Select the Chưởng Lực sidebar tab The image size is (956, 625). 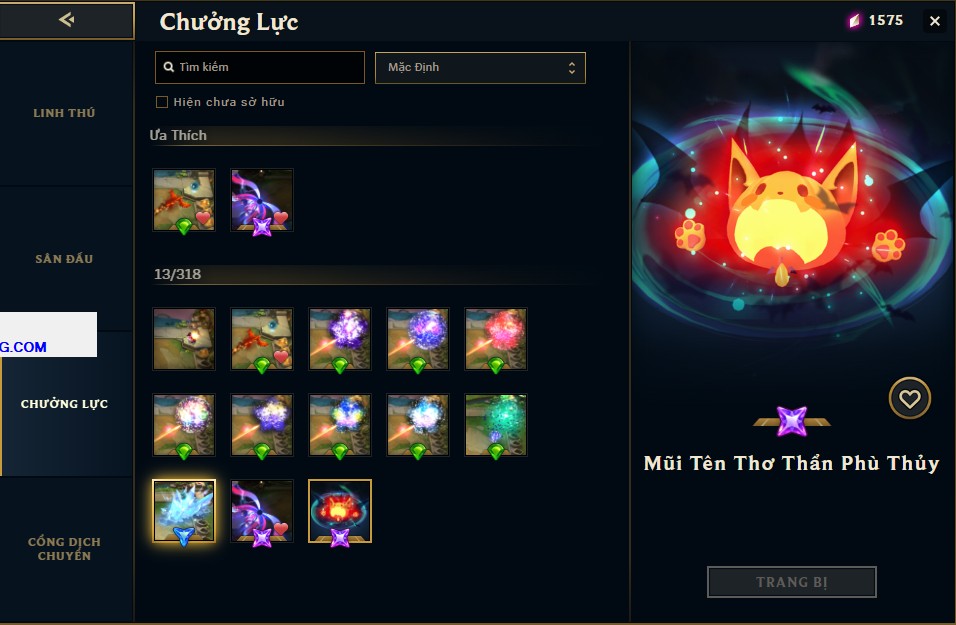coord(64,404)
